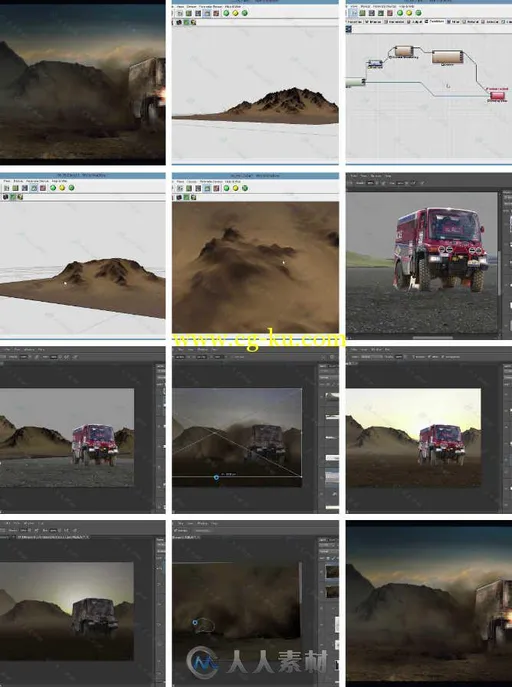The width and height of the screenshot is (512, 687).
Task: Open Window menu in diagonal-guides Photoshop window
Action: [x=202, y=349]
